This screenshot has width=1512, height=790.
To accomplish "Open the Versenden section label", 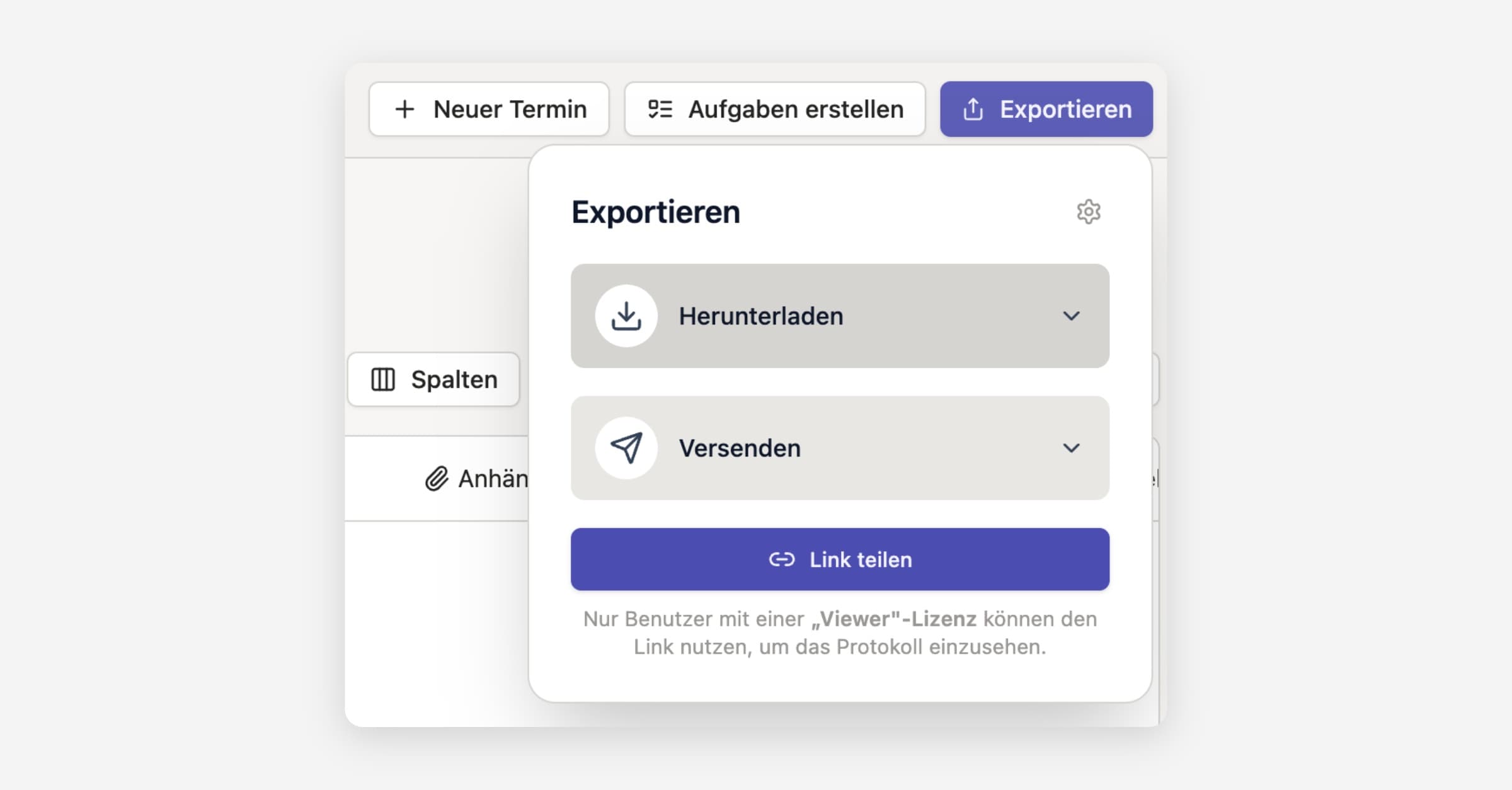I will [x=740, y=449].
